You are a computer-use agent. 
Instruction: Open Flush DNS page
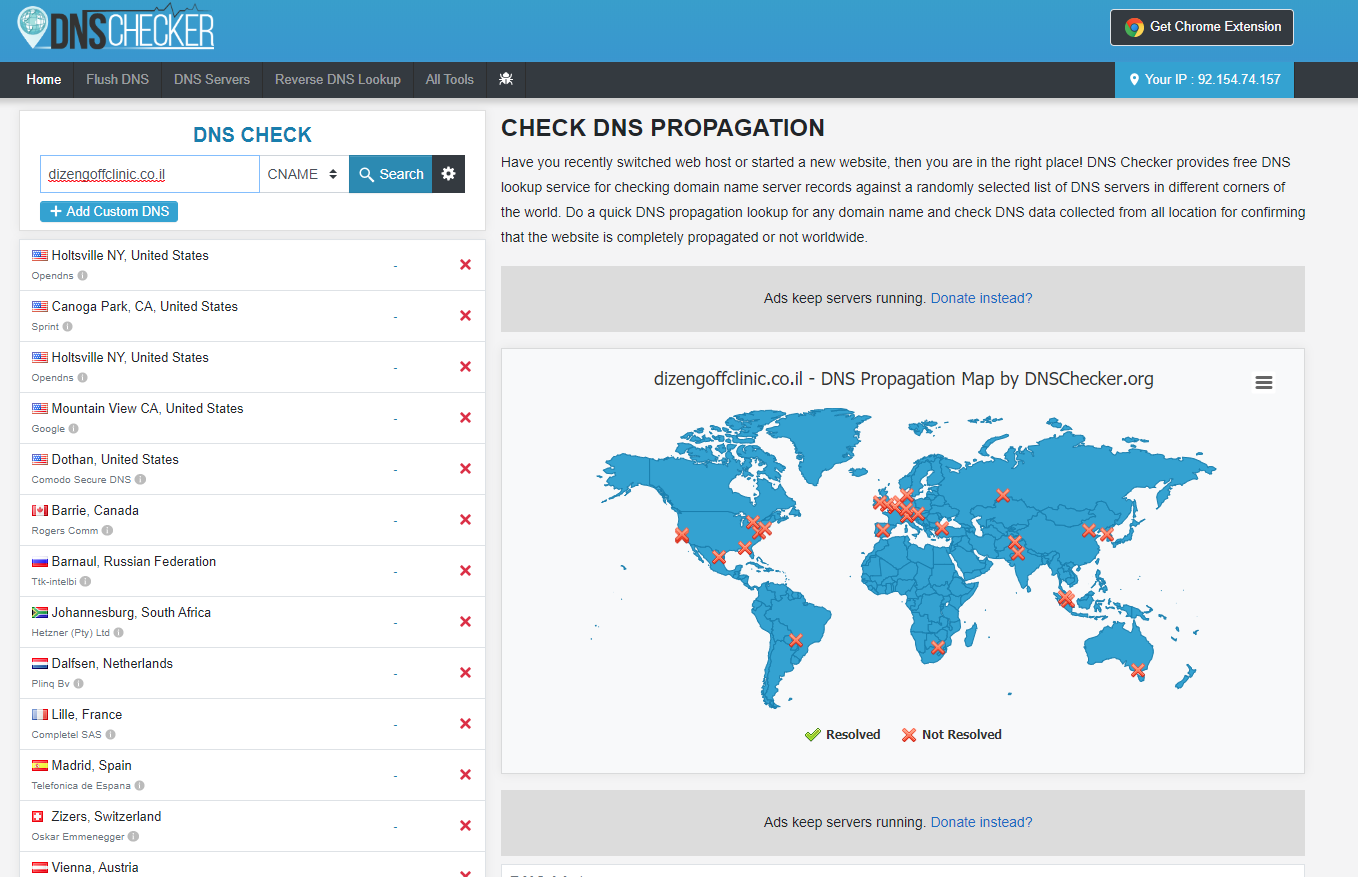[117, 79]
